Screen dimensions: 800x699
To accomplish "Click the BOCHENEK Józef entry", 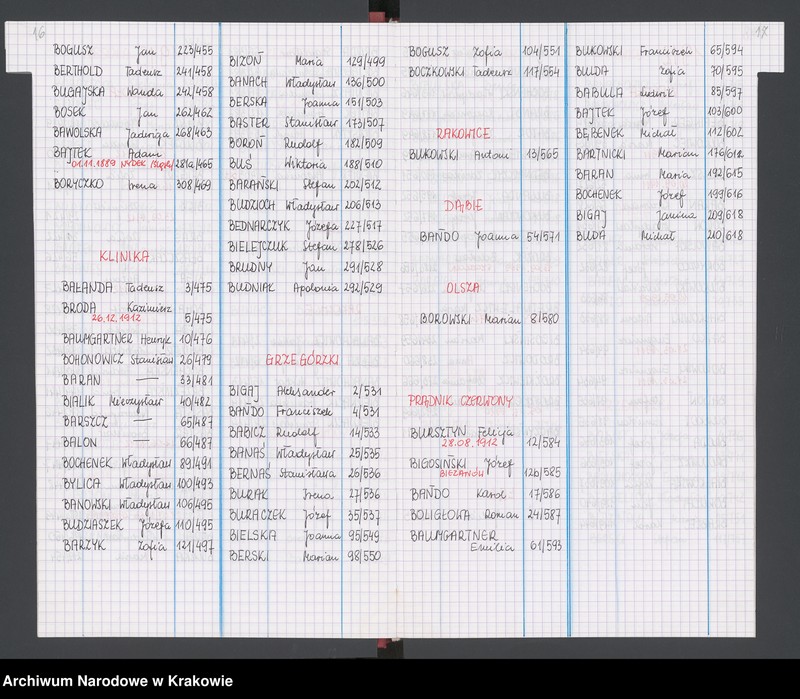I will (659, 195).
